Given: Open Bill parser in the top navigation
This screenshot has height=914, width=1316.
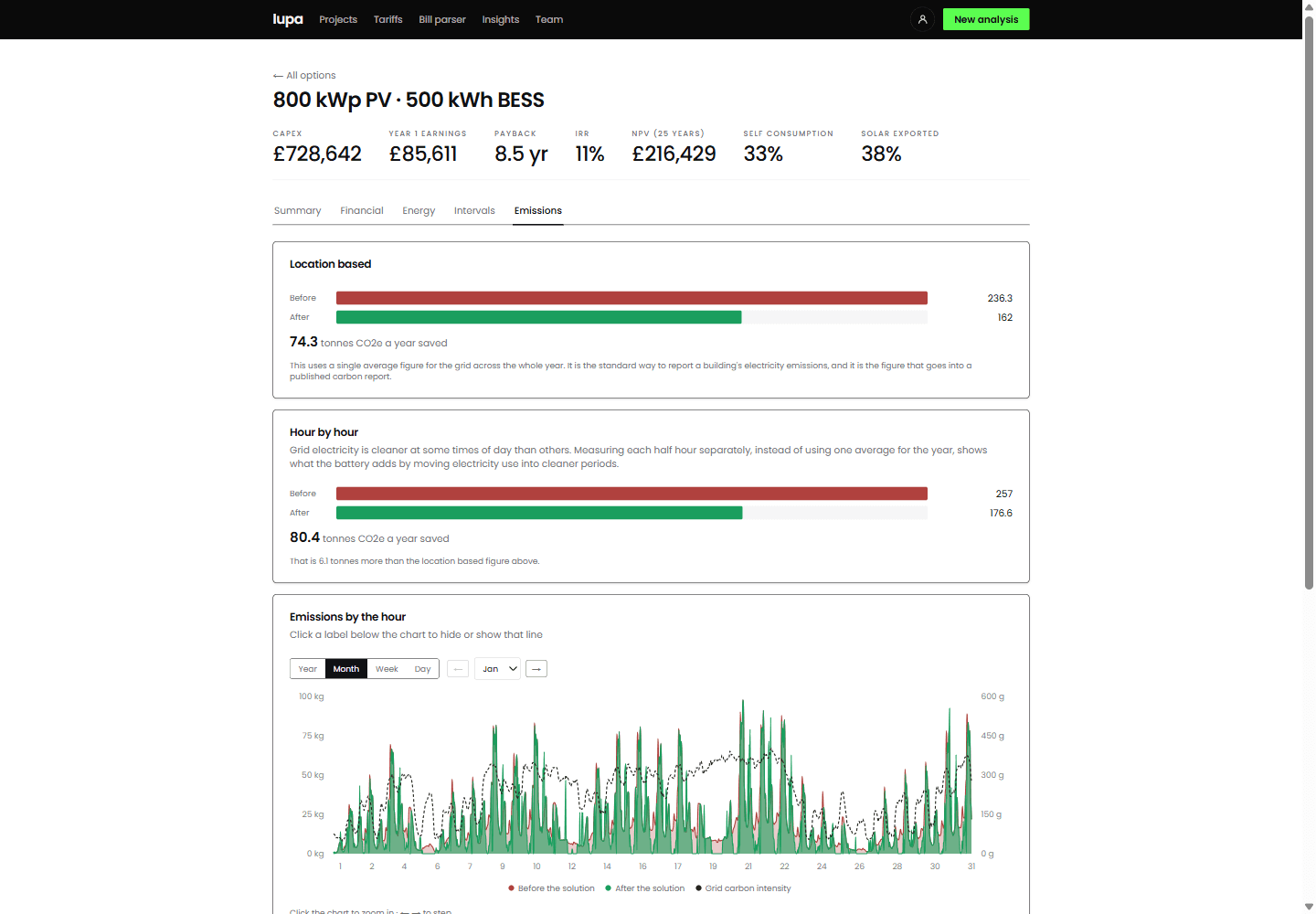Looking at the screenshot, I should pyautogui.click(x=442, y=19).
